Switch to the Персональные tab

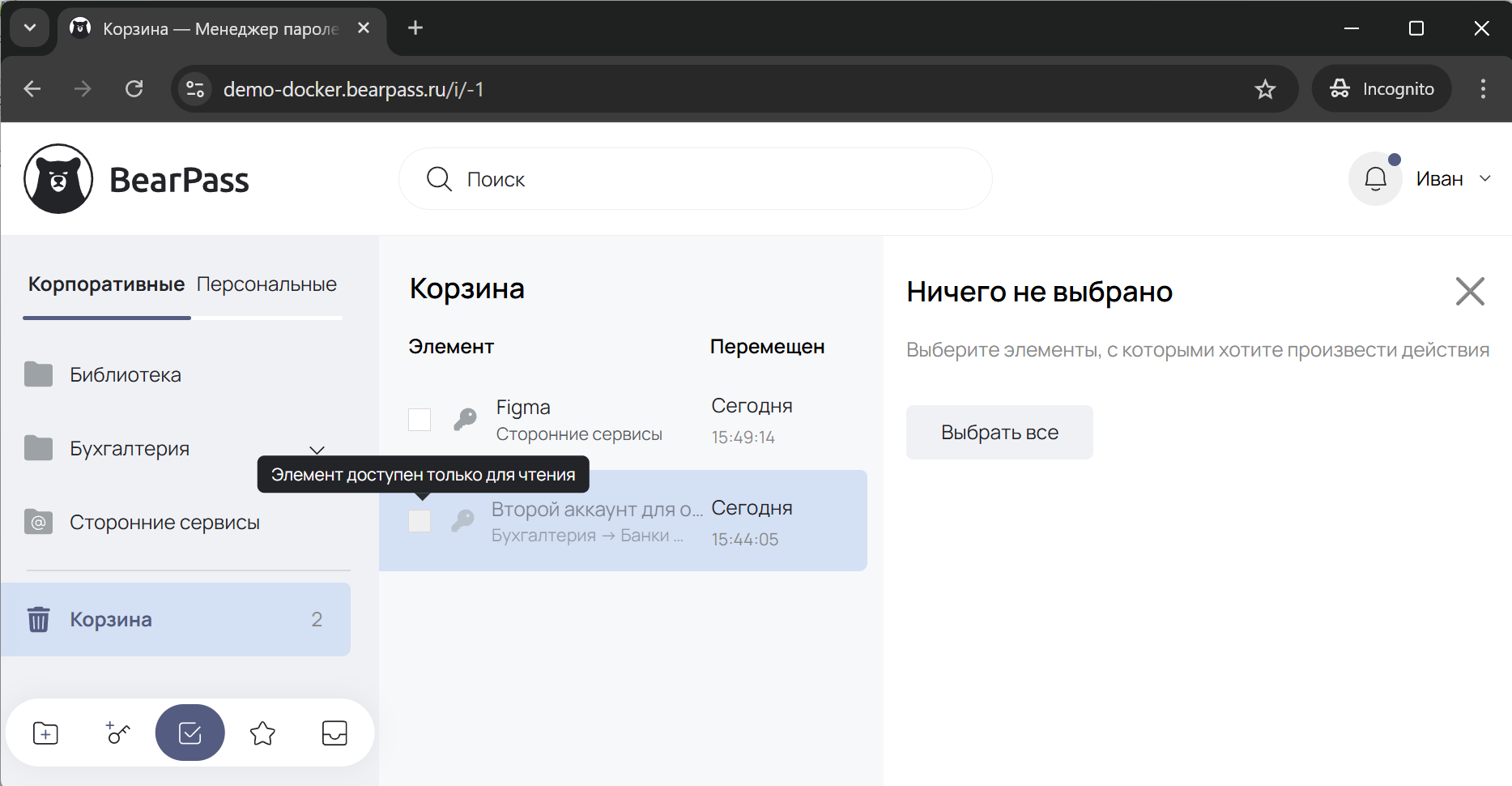tap(266, 284)
